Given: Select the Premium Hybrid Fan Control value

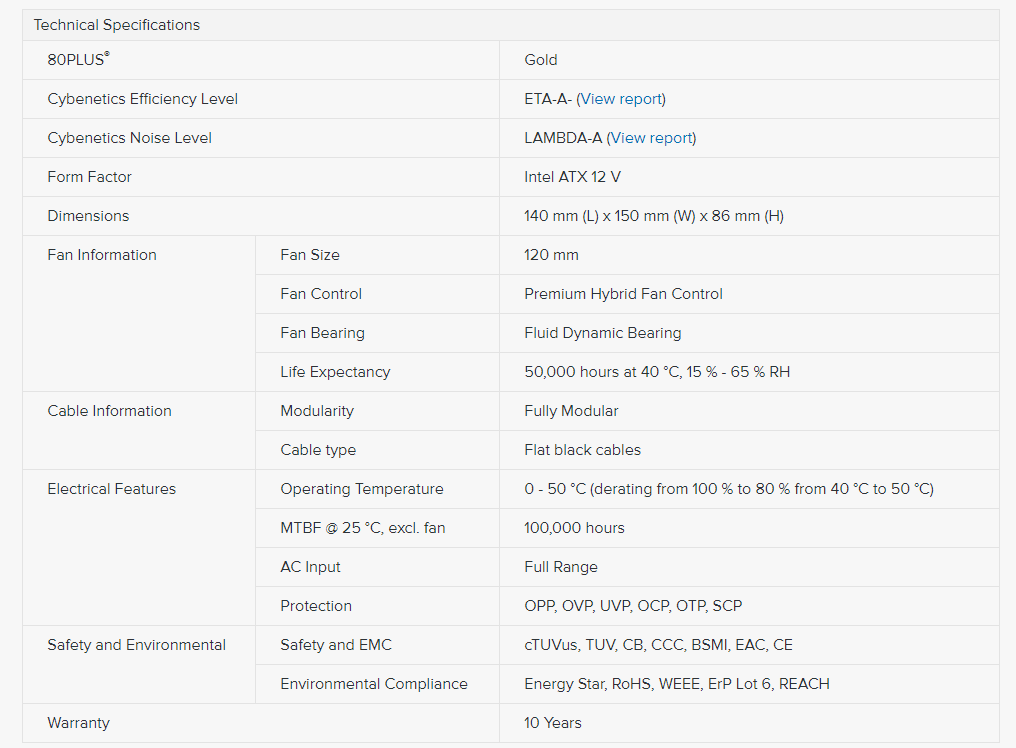Looking at the screenshot, I should coord(623,294).
